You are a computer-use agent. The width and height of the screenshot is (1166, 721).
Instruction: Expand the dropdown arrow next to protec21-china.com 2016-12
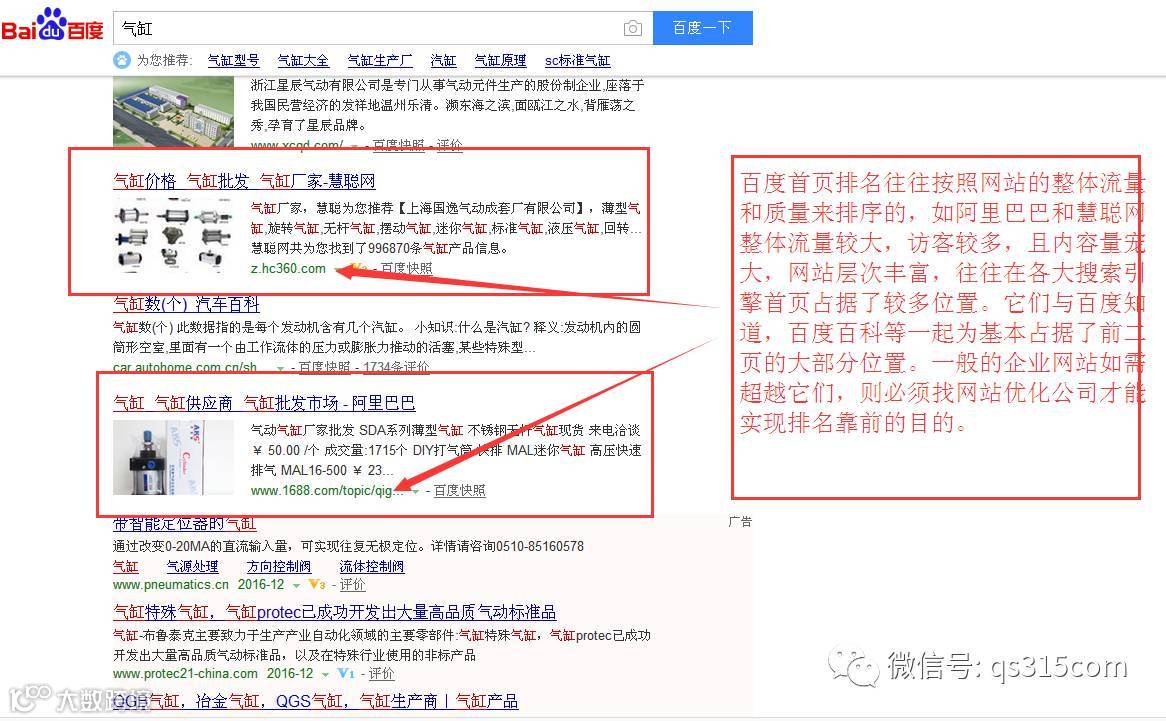pos(325,674)
